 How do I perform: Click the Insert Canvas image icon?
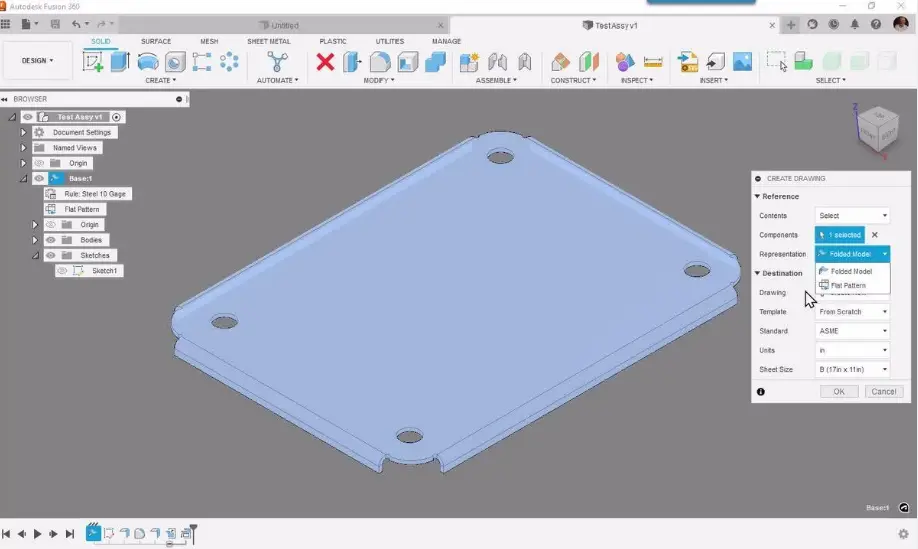click(x=742, y=61)
